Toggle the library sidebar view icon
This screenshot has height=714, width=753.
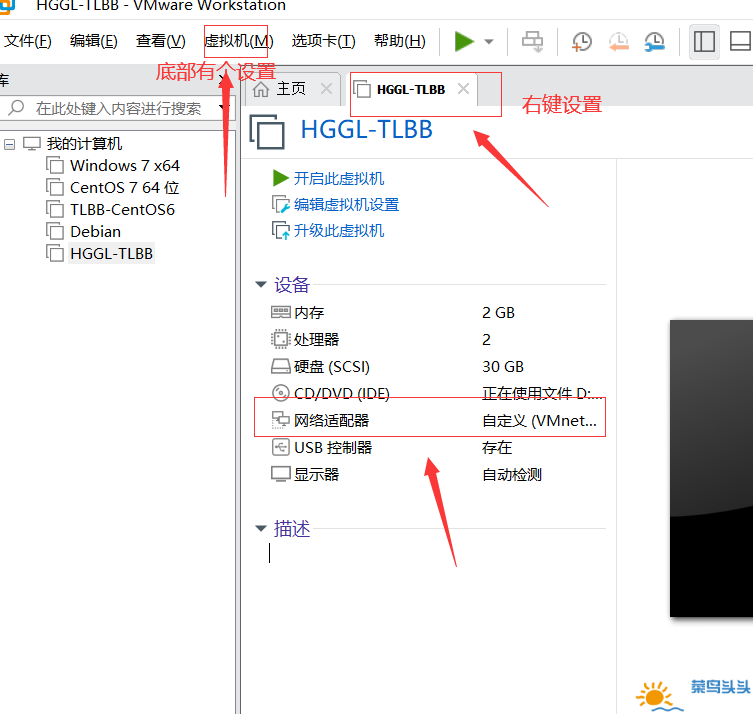click(x=704, y=42)
